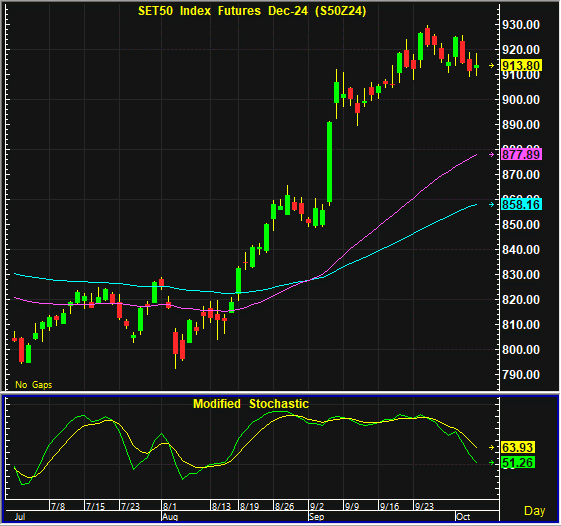Click the 9/9 date on time axis
This screenshot has height=526, width=561.
(352, 506)
